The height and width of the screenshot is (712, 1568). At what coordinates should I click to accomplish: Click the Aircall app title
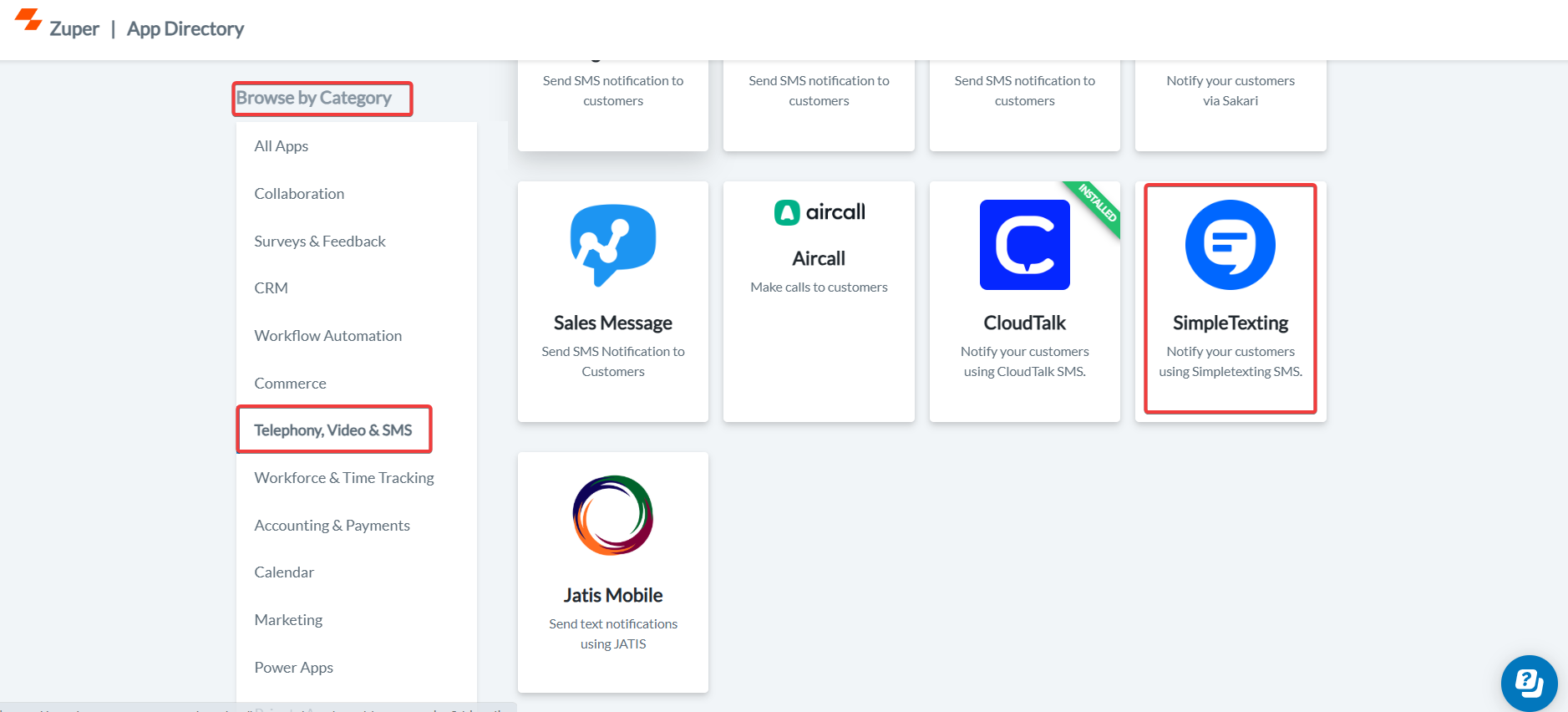point(819,258)
